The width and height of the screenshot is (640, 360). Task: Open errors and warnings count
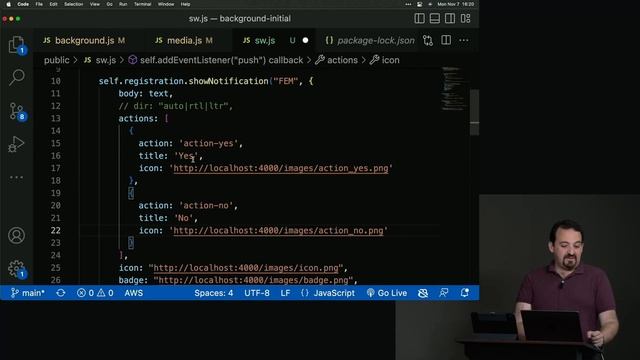[x=95, y=293]
